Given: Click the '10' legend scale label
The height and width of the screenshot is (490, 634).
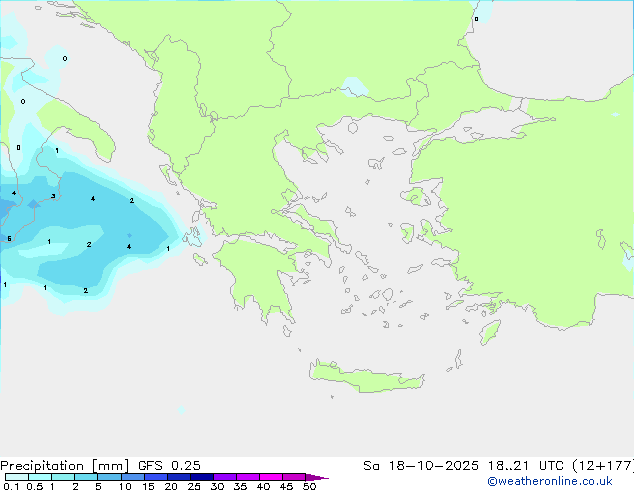Looking at the screenshot, I should pyautogui.click(x=125, y=486).
